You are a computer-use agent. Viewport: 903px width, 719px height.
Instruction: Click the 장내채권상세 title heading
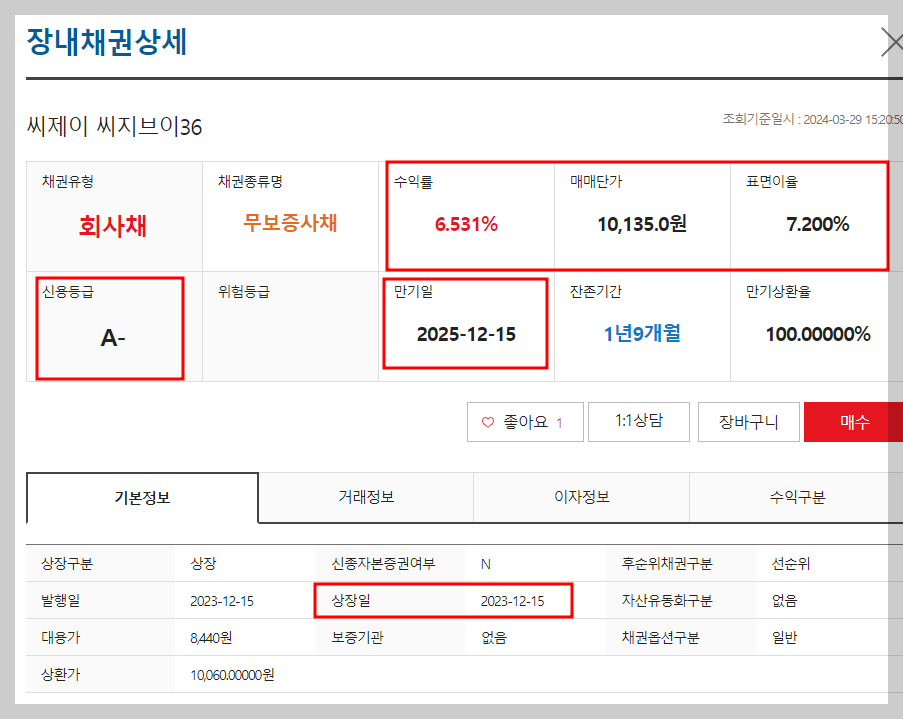tap(107, 42)
